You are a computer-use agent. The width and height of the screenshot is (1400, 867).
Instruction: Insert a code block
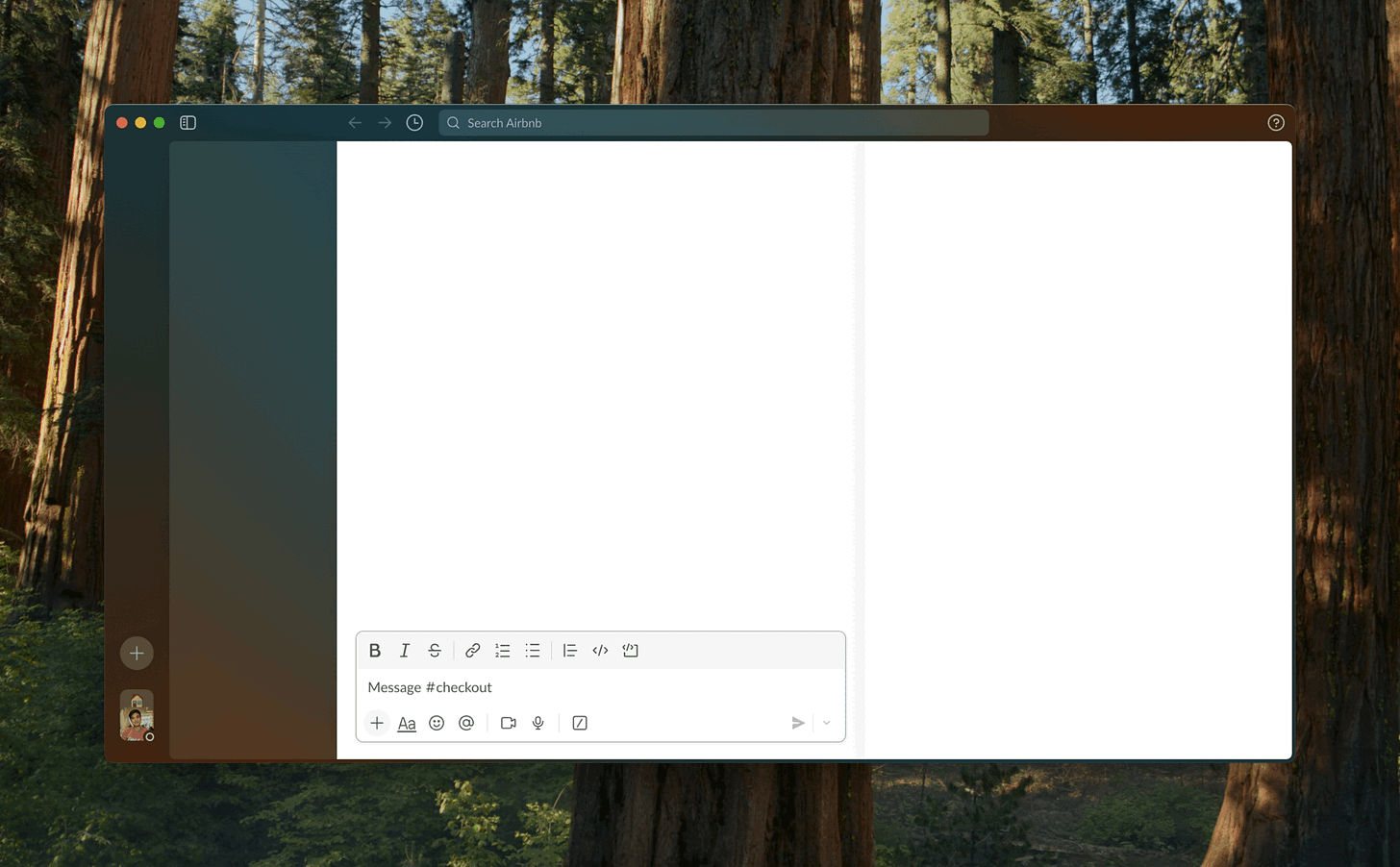[x=631, y=651]
